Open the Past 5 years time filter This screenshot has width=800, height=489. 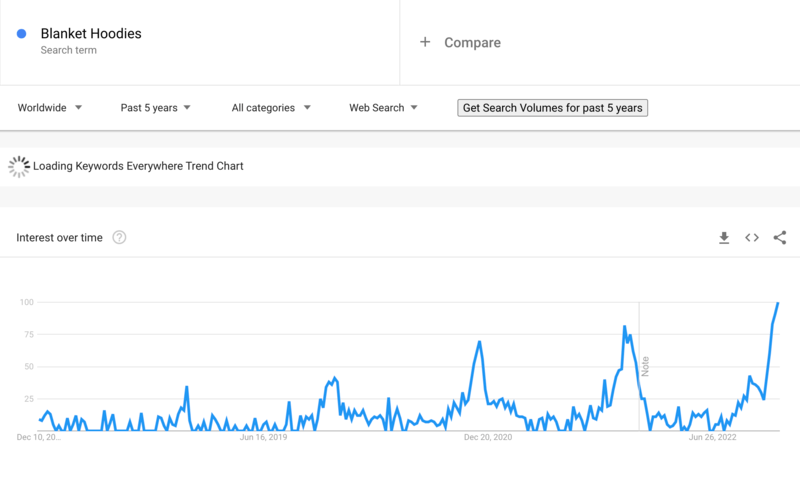click(155, 108)
